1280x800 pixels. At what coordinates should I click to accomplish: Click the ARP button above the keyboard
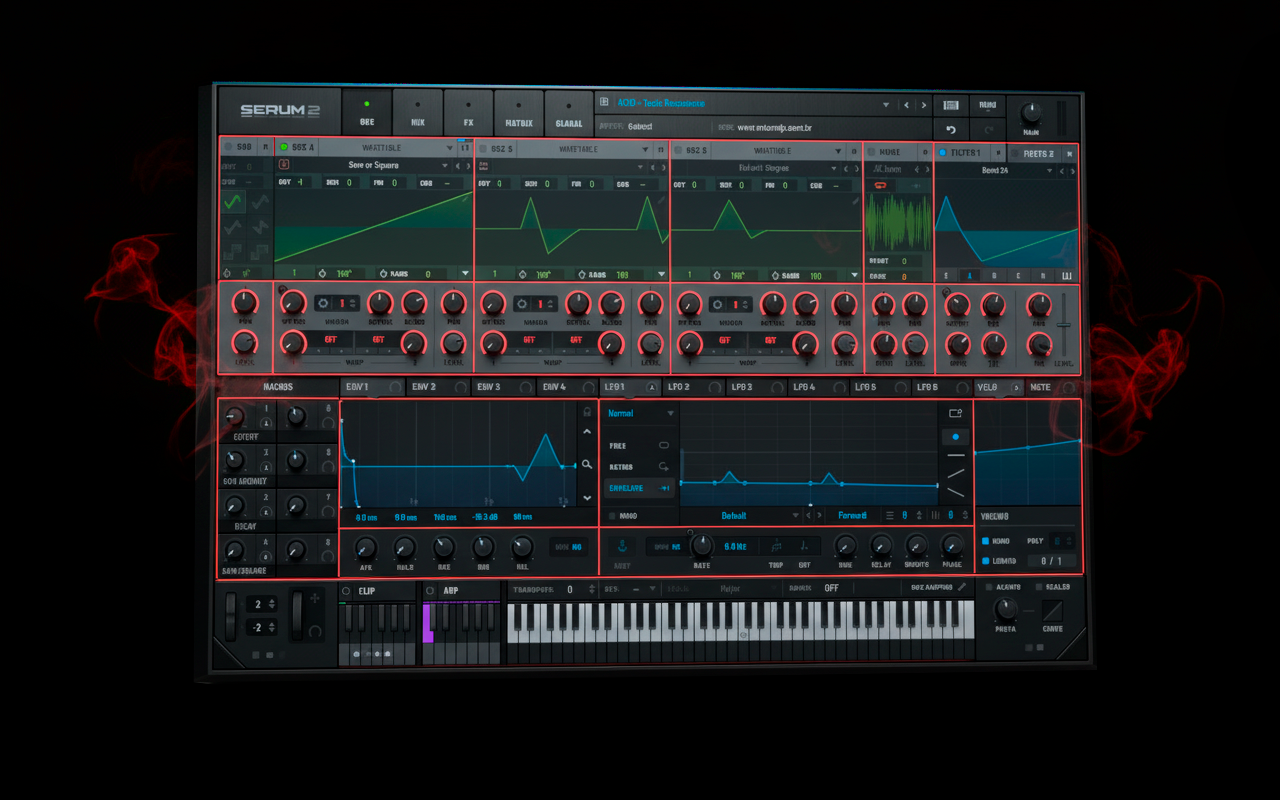tap(452, 591)
